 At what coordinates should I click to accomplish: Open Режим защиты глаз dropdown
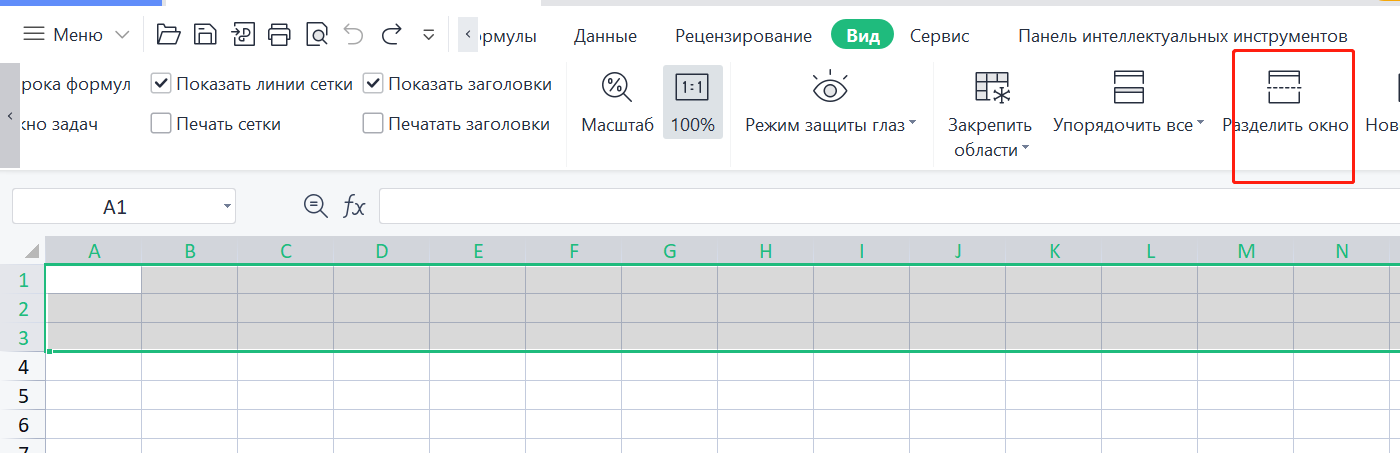tap(912, 125)
